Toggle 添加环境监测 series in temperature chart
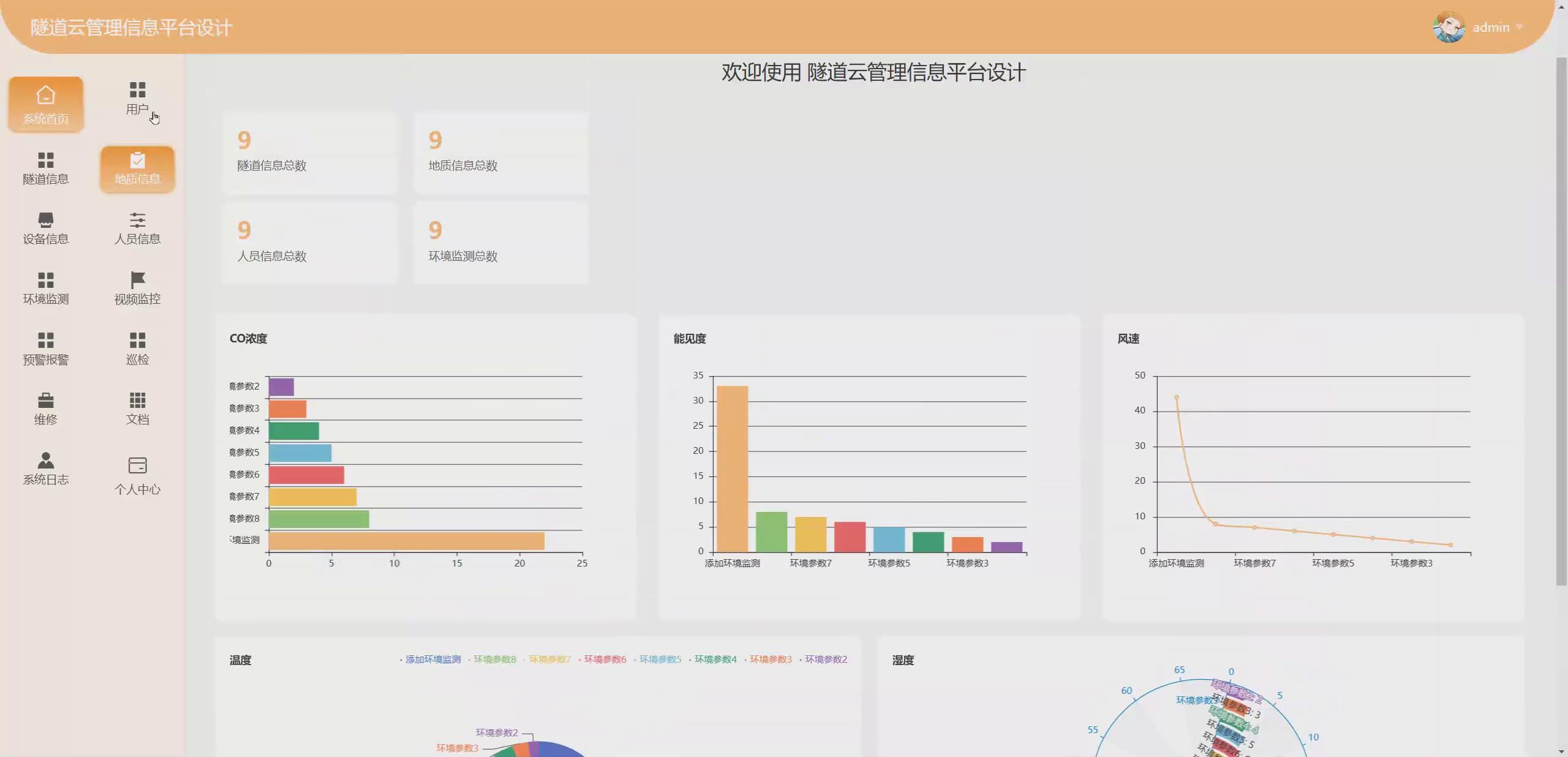 (x=432, y=660)
